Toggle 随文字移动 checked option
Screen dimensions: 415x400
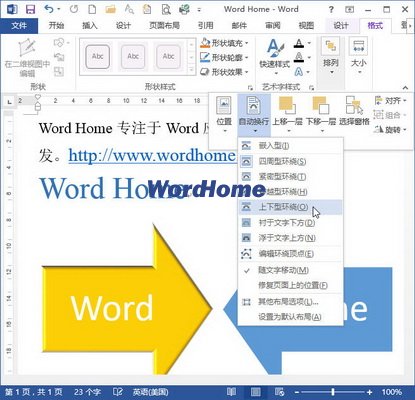click(x=290, y=270)
